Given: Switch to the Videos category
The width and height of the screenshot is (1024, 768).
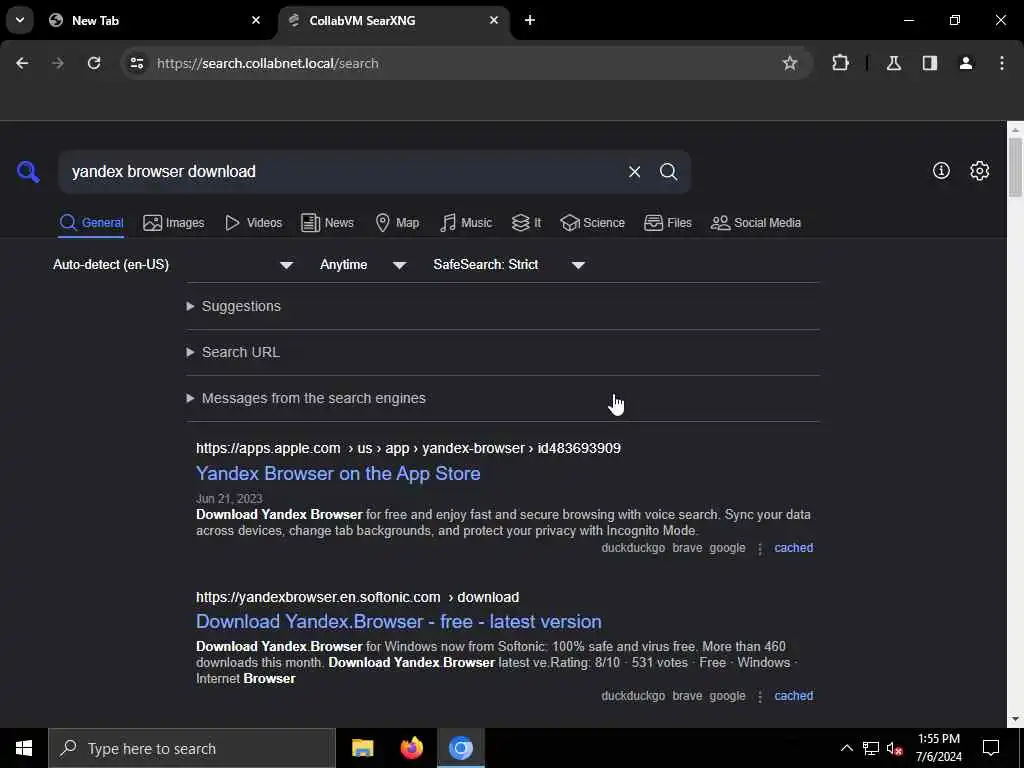Looking at the screenshot, I should [x=253, y=223].
